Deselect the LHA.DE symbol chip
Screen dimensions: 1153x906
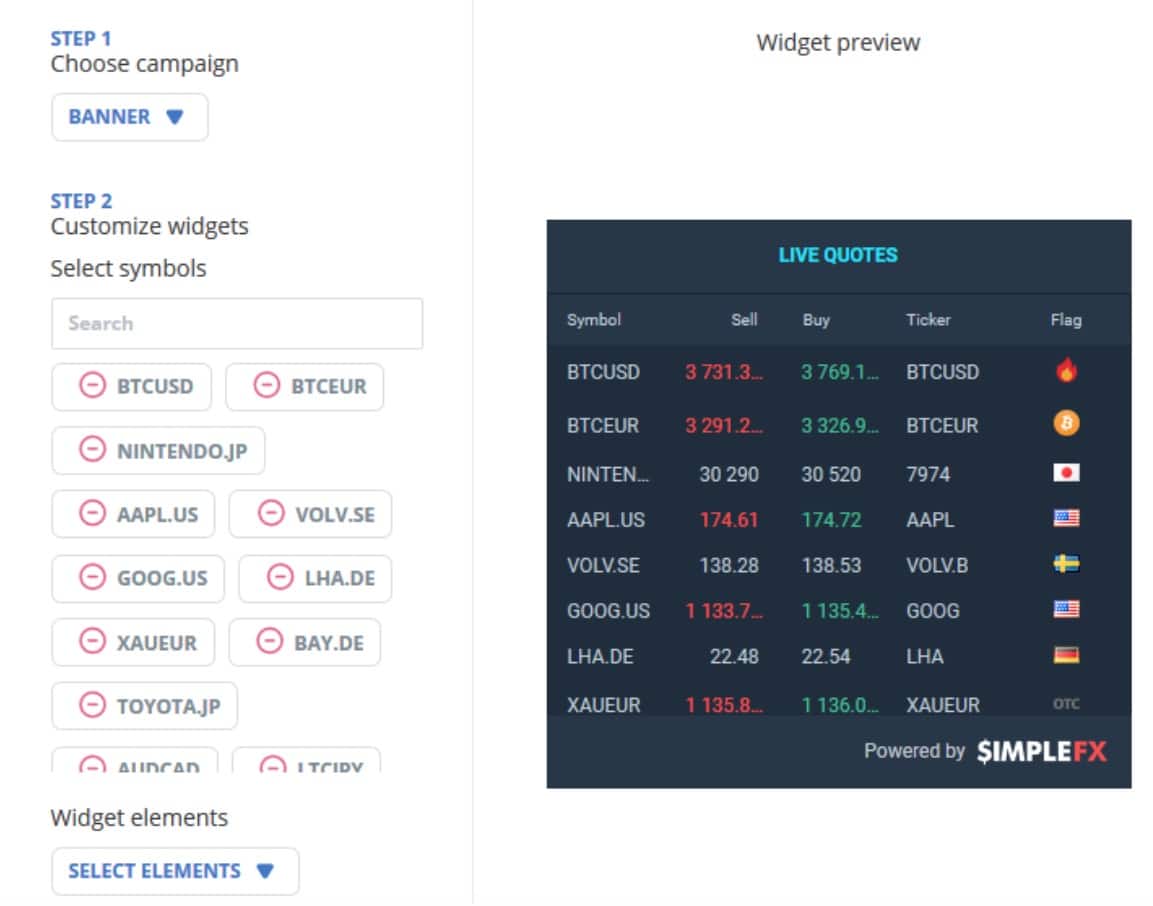pos(315,578)
